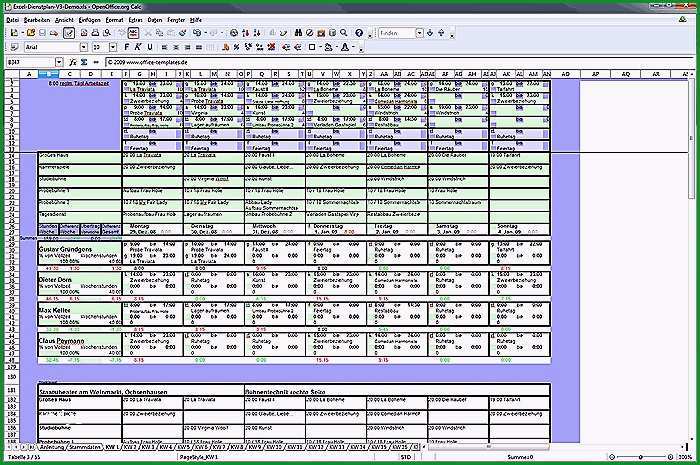Click the Copy icon
700x465 pixels.
tap(159, 33)
